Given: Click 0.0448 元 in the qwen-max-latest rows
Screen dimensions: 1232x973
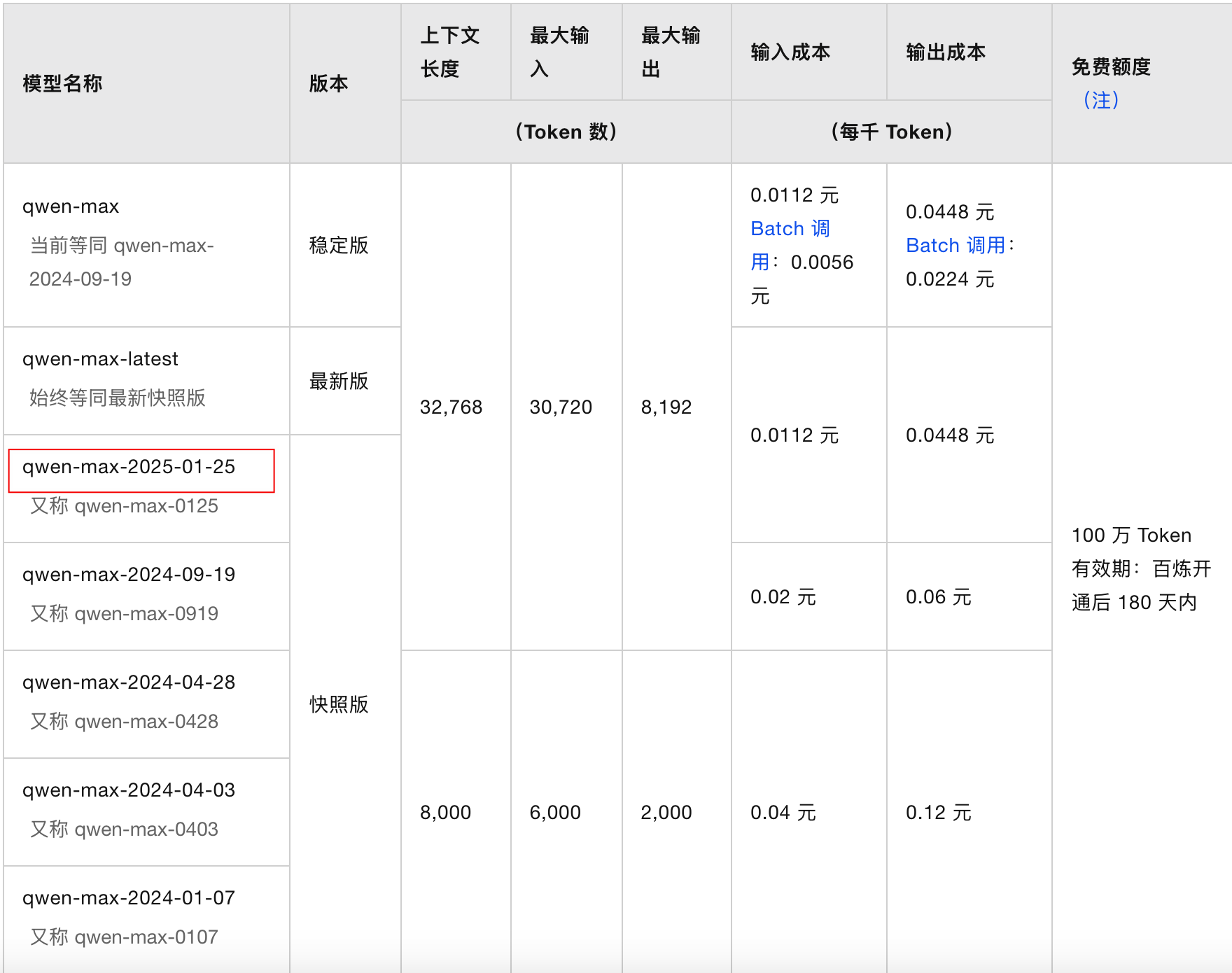Looking at the screenshot, I should [950, 435].
